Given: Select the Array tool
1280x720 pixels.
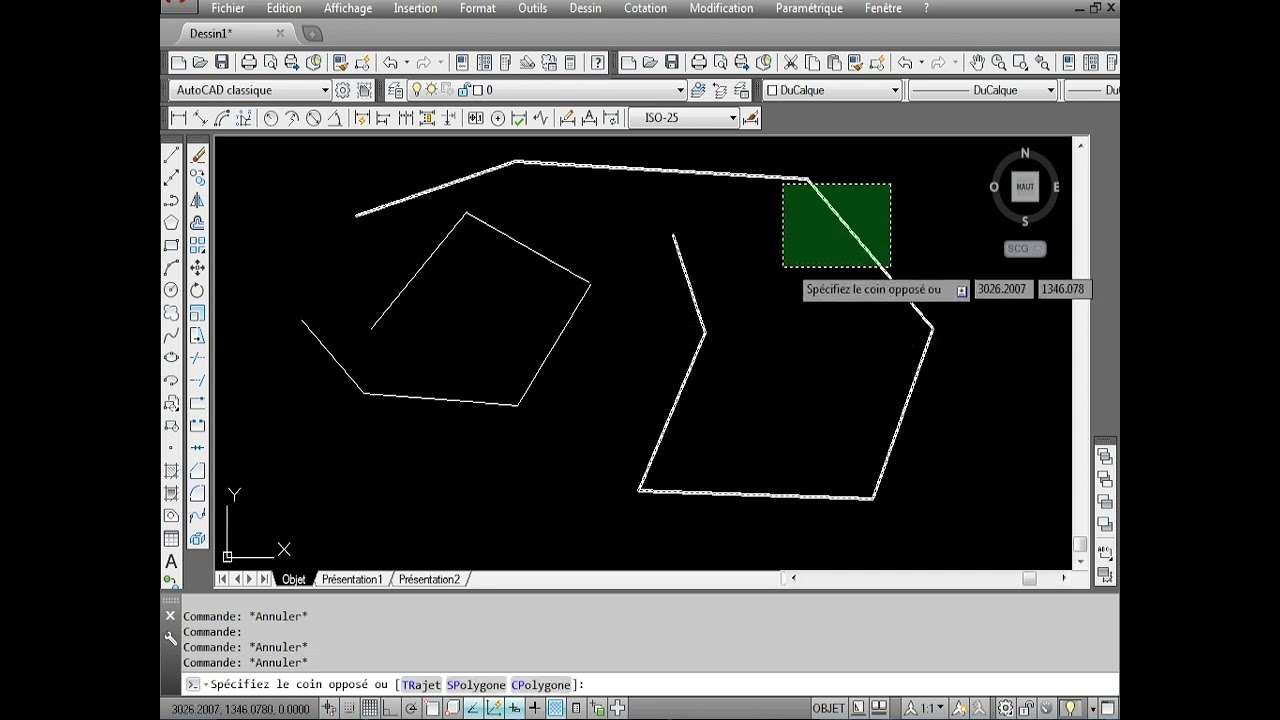Looking at the screenshot, I should (x=197, y=245).
